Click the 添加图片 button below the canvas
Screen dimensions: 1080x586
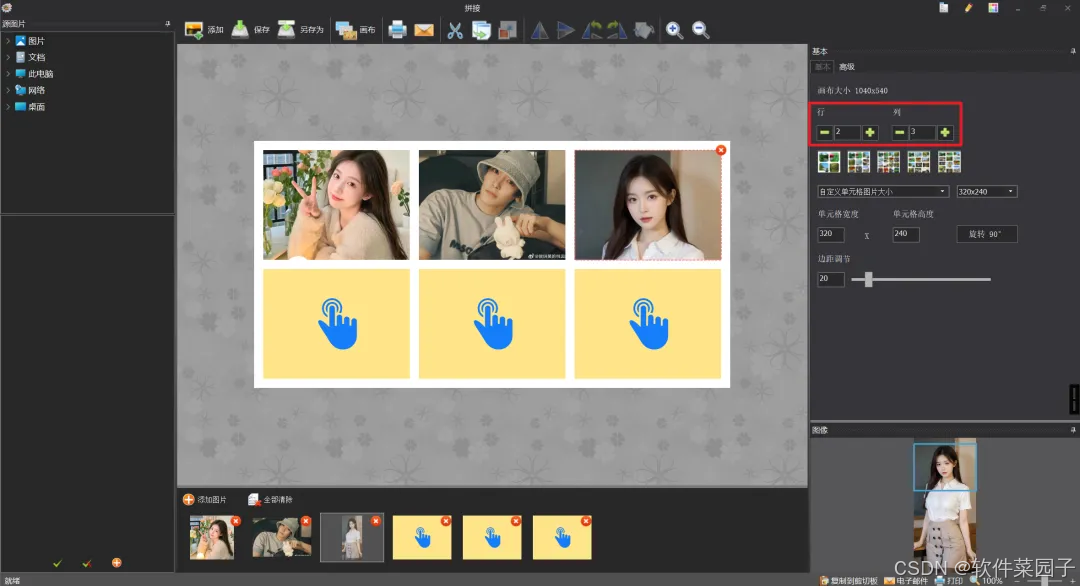pos(205,499)
